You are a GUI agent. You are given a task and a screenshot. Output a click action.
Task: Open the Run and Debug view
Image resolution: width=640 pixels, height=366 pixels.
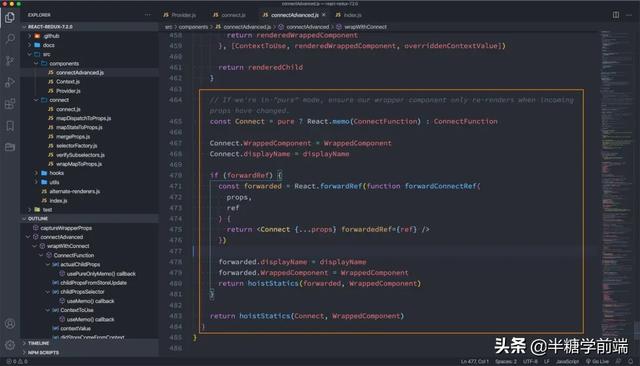10,82
